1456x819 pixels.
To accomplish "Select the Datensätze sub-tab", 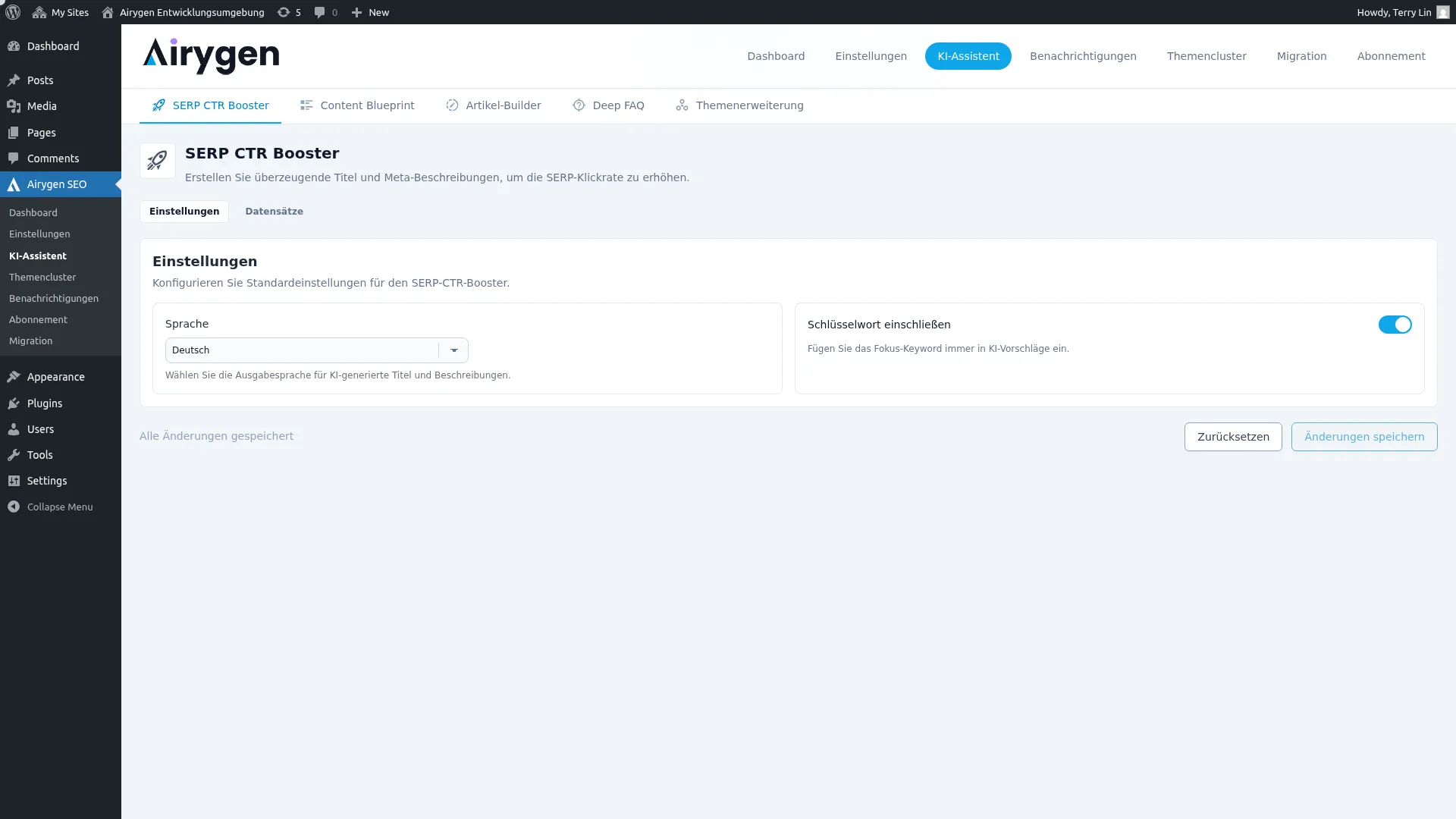I will pos(274,212).
